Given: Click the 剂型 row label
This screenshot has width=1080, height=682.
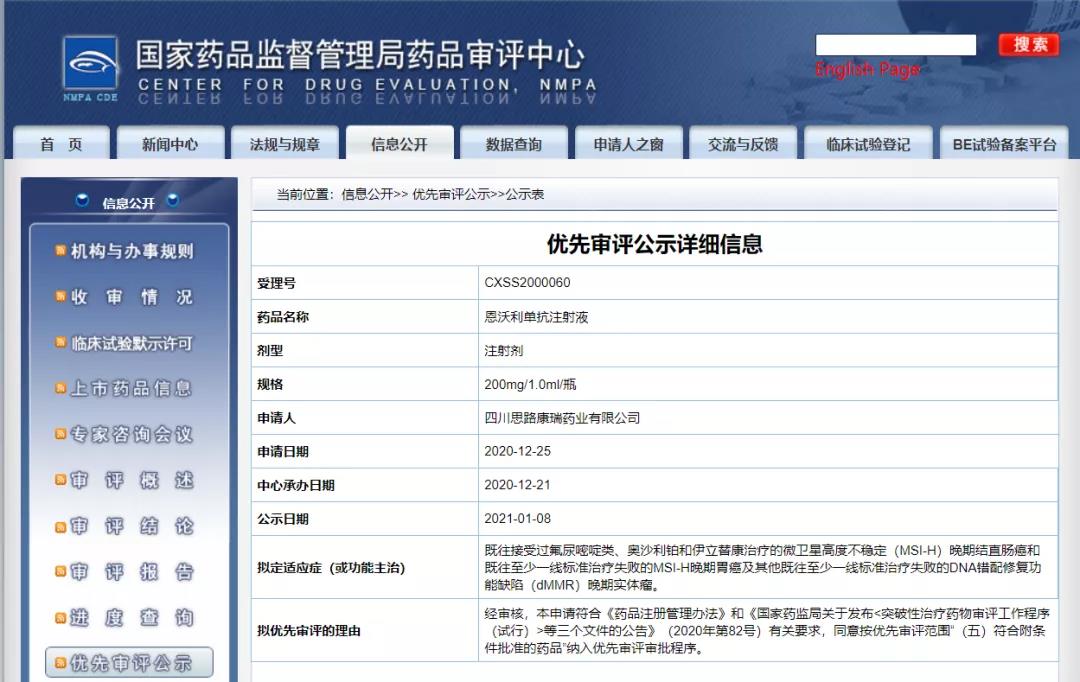Looking at the screenshot, I should coord(270,351).
